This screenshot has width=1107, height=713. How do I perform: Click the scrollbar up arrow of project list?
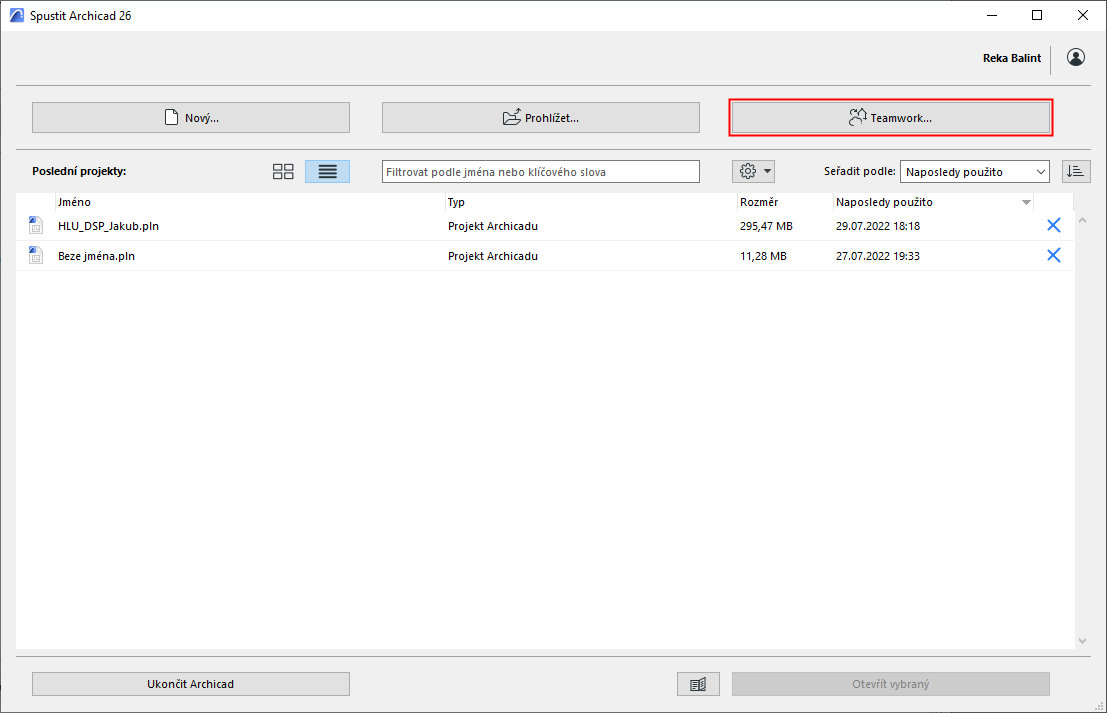point(1082,220)
